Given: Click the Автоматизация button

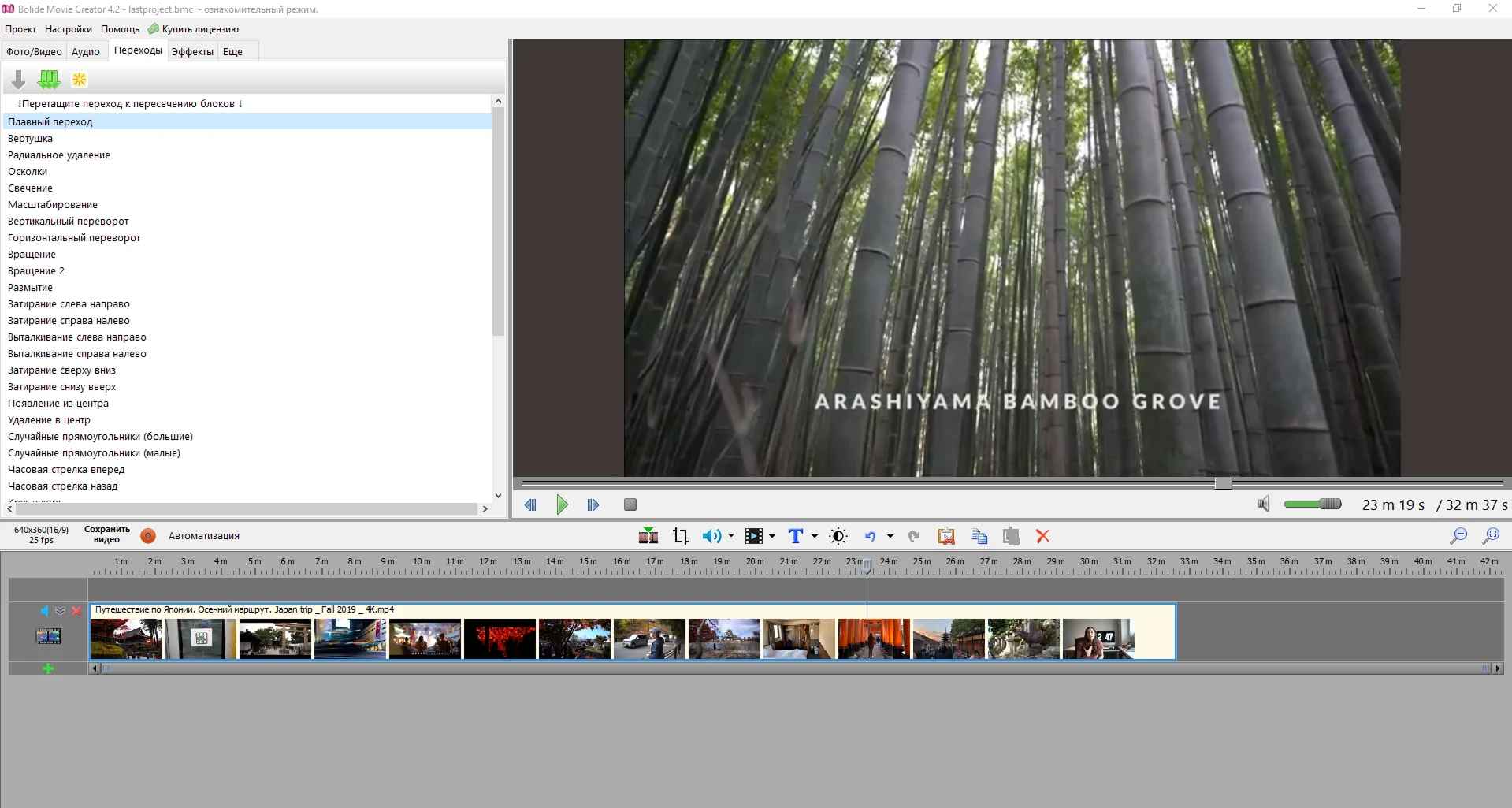Looking at the screenshot, I should click(x=204, y=536).
